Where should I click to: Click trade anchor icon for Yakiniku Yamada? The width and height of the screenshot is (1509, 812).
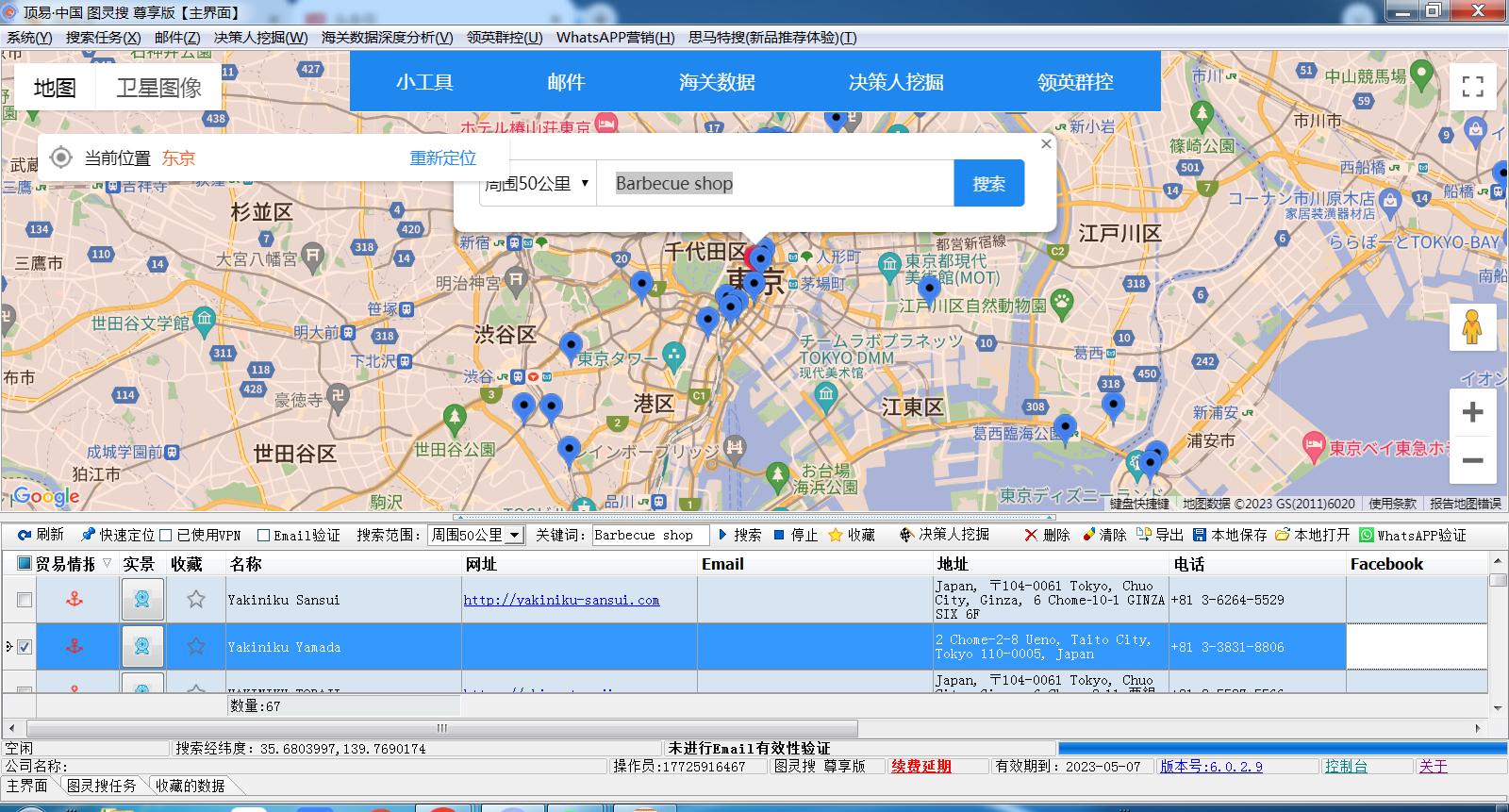(x=75, y=646)
